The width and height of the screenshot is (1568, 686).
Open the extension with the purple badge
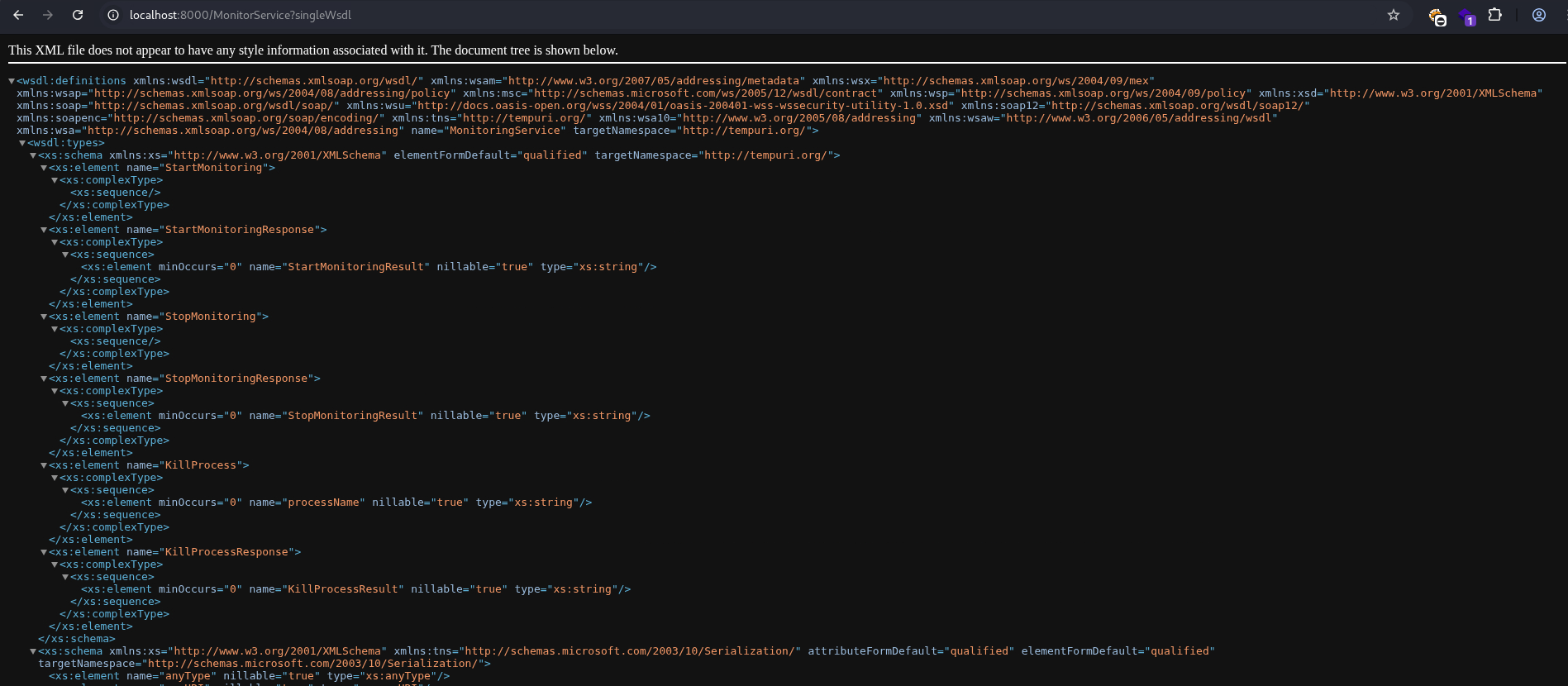point(1467,17)
